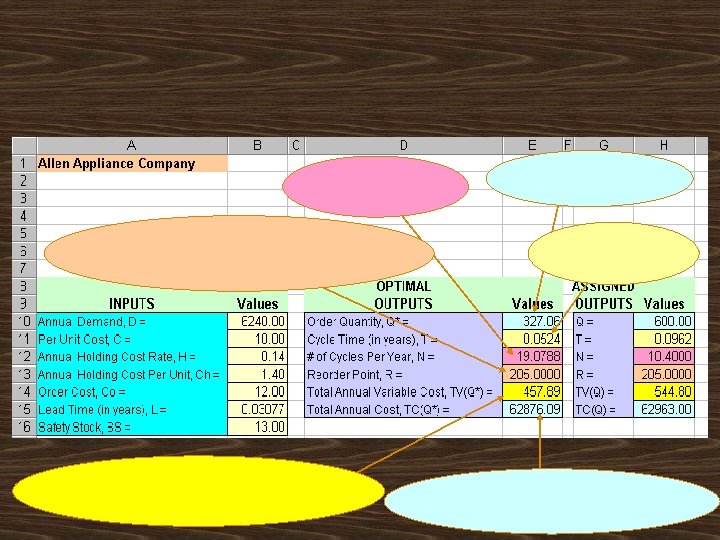Select the 'N =' assigned label cell
Screen dimensions: 720x540
(x=603, y=356)
